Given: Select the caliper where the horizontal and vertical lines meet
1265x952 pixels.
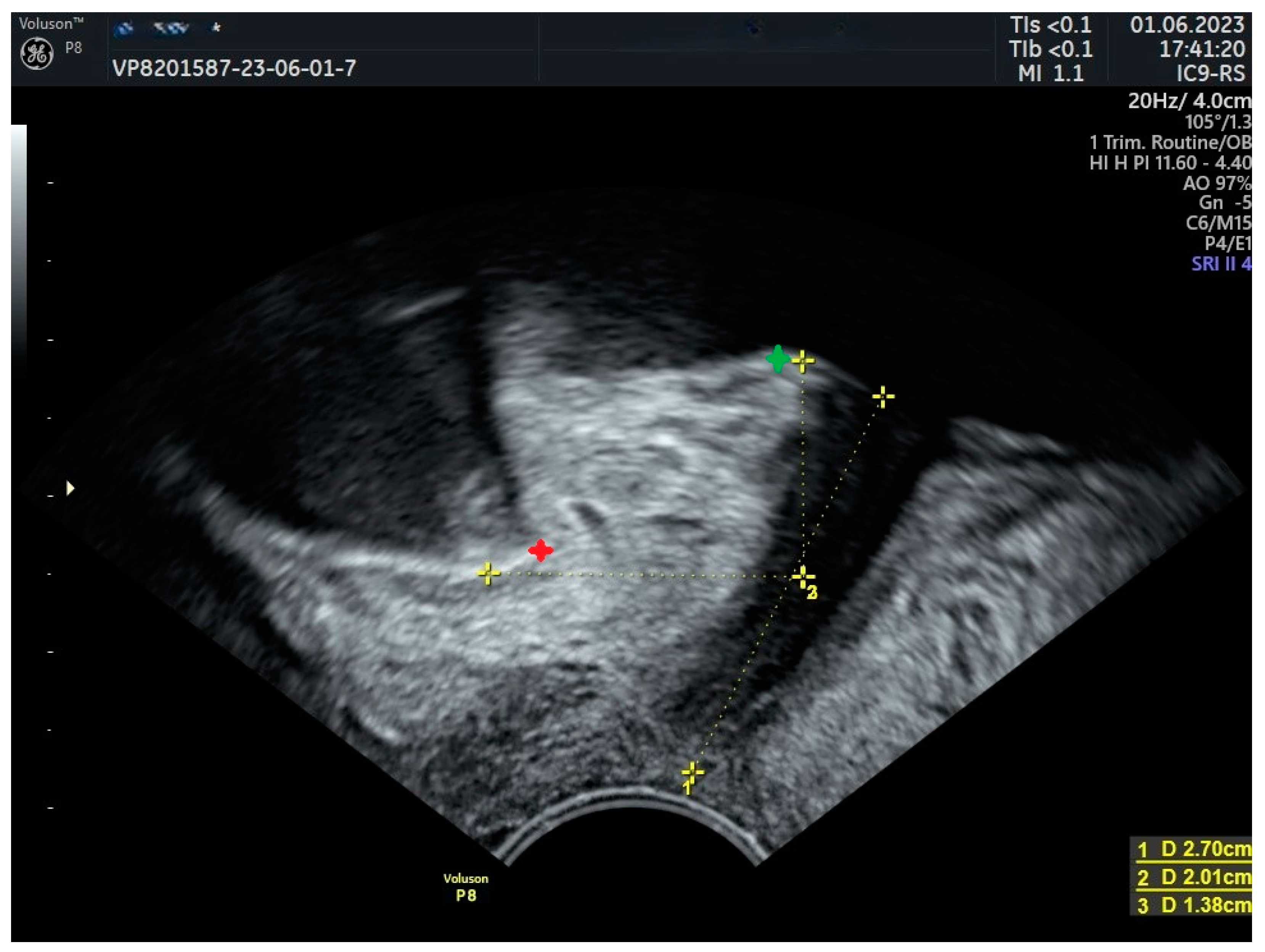Looking at the screenshot, I should click(803, 577).
